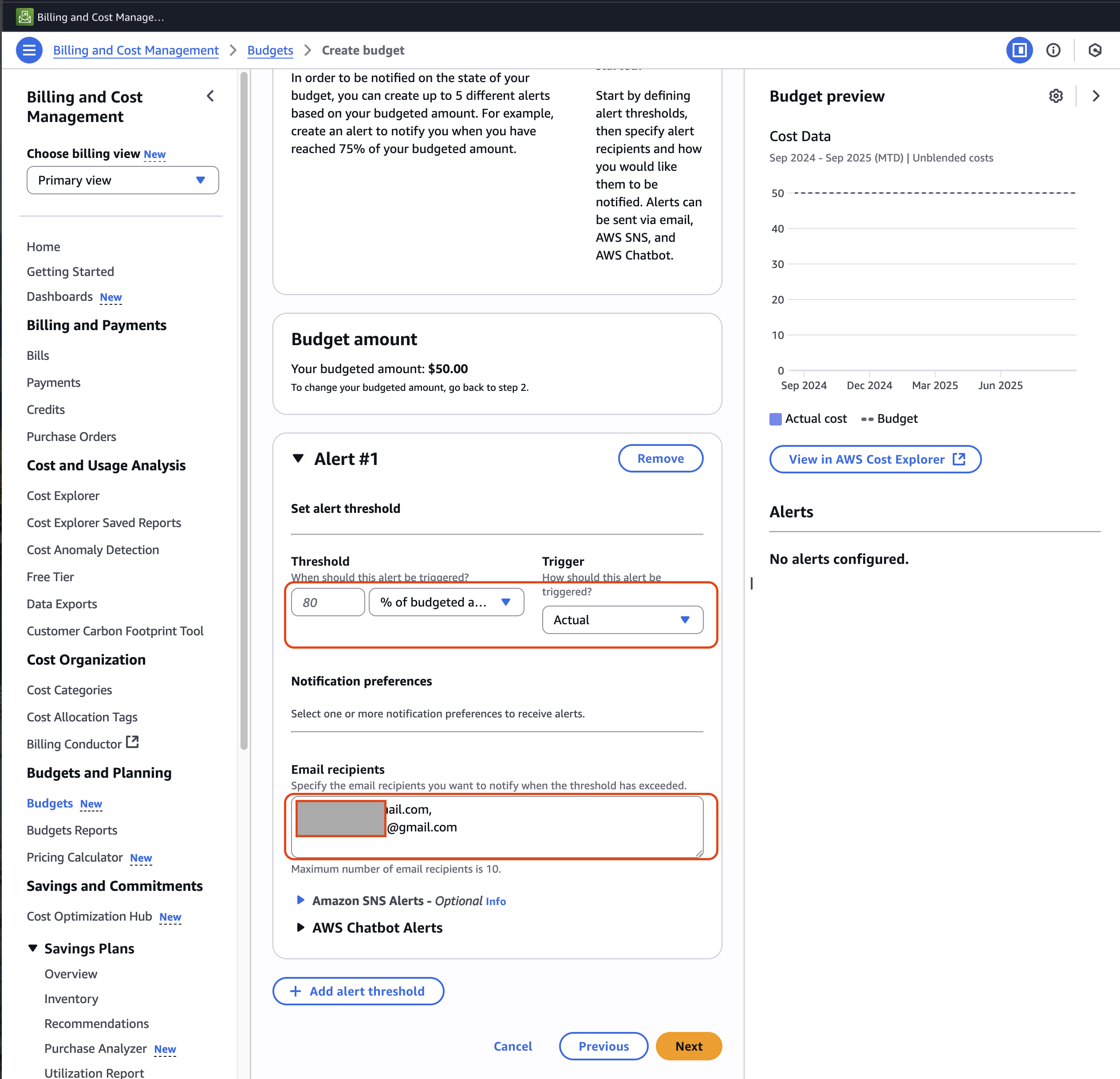Viewport: 1120px width, 1079px height.
Task: Open the Trigger dropdown showing Actual
Action: (622, 620)
